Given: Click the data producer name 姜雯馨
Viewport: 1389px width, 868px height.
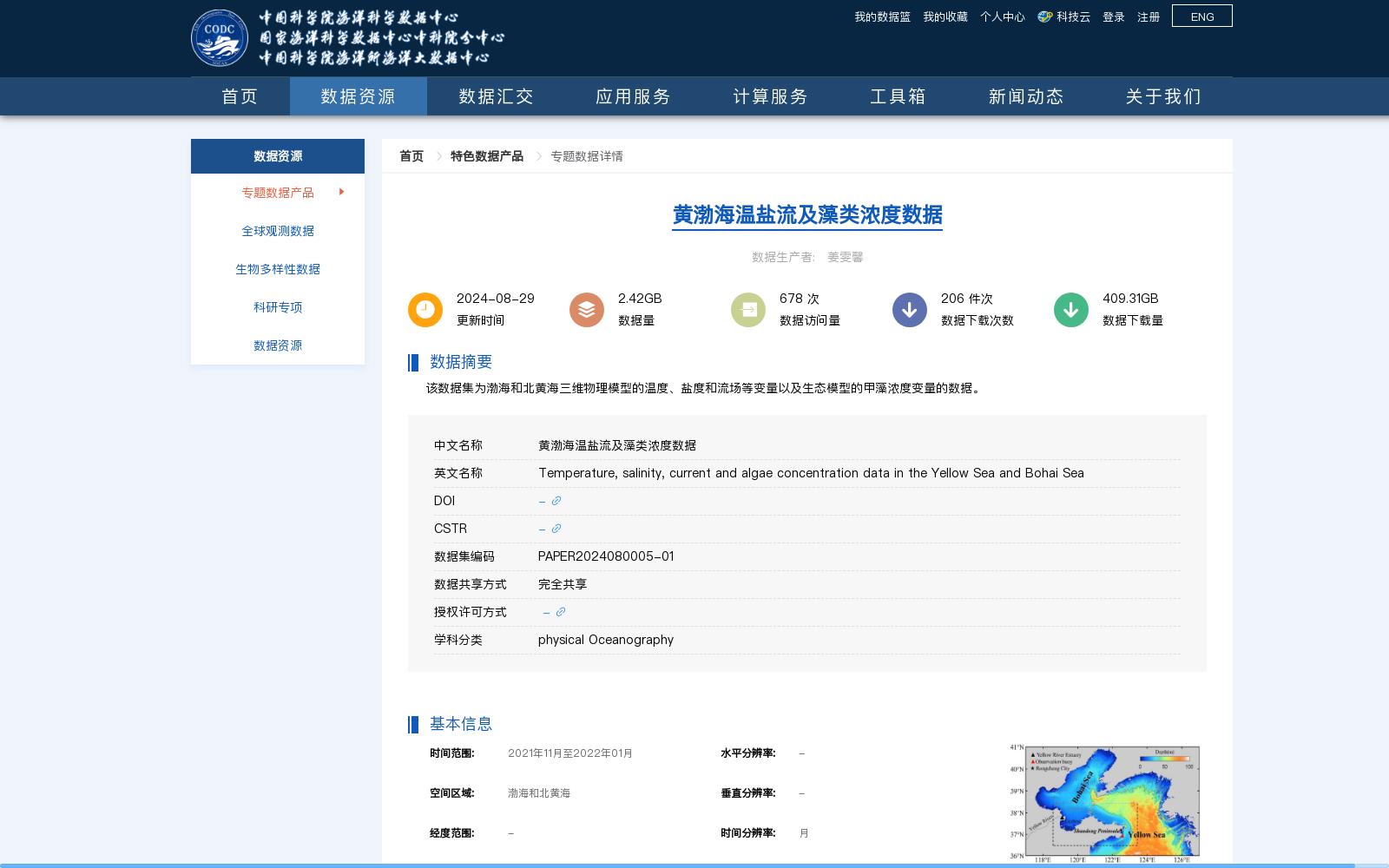Looking at the screenshot, I should (x=846, y=257).
